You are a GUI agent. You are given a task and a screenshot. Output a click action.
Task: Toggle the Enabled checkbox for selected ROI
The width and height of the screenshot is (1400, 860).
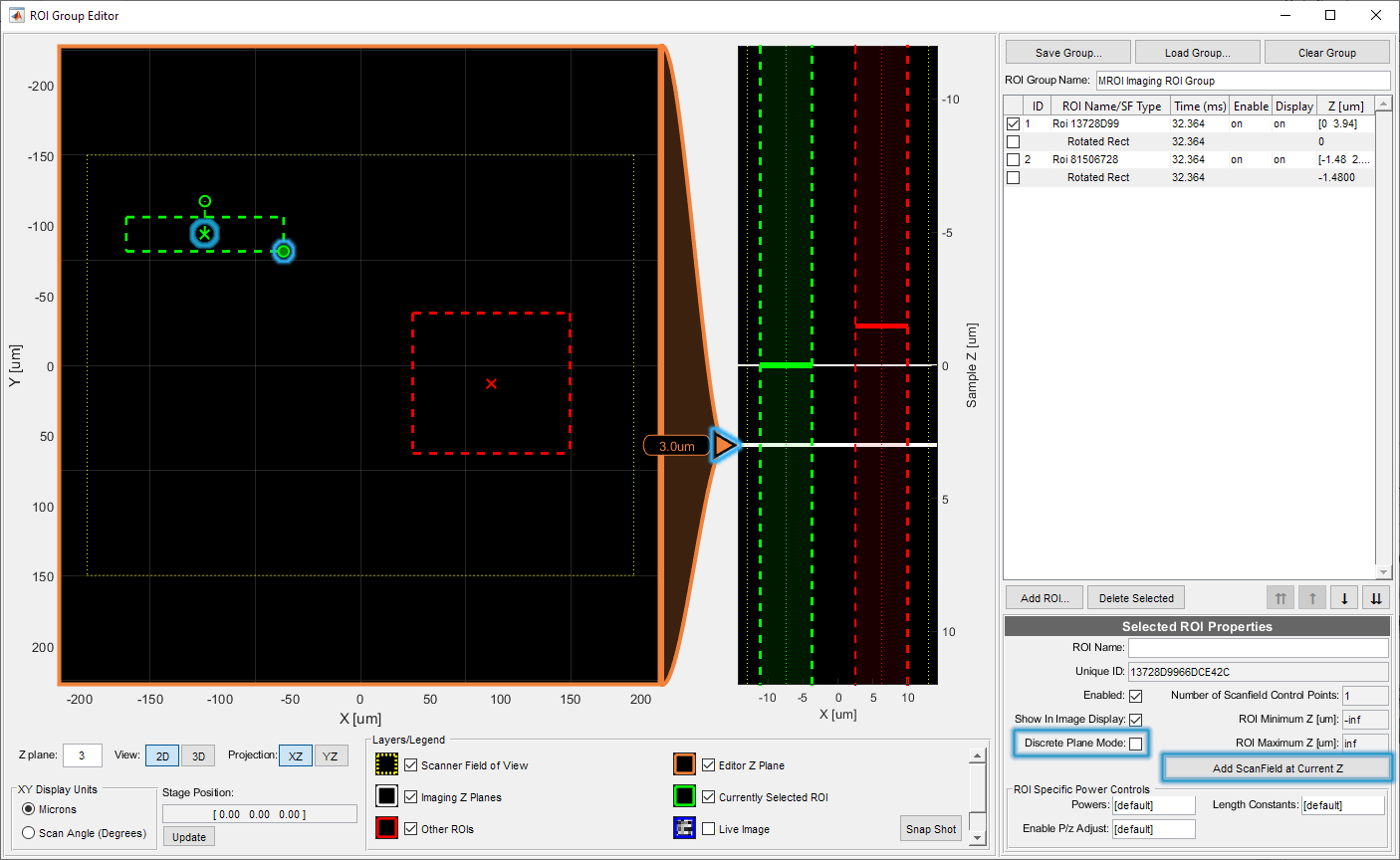click(x=1135, y=696)
